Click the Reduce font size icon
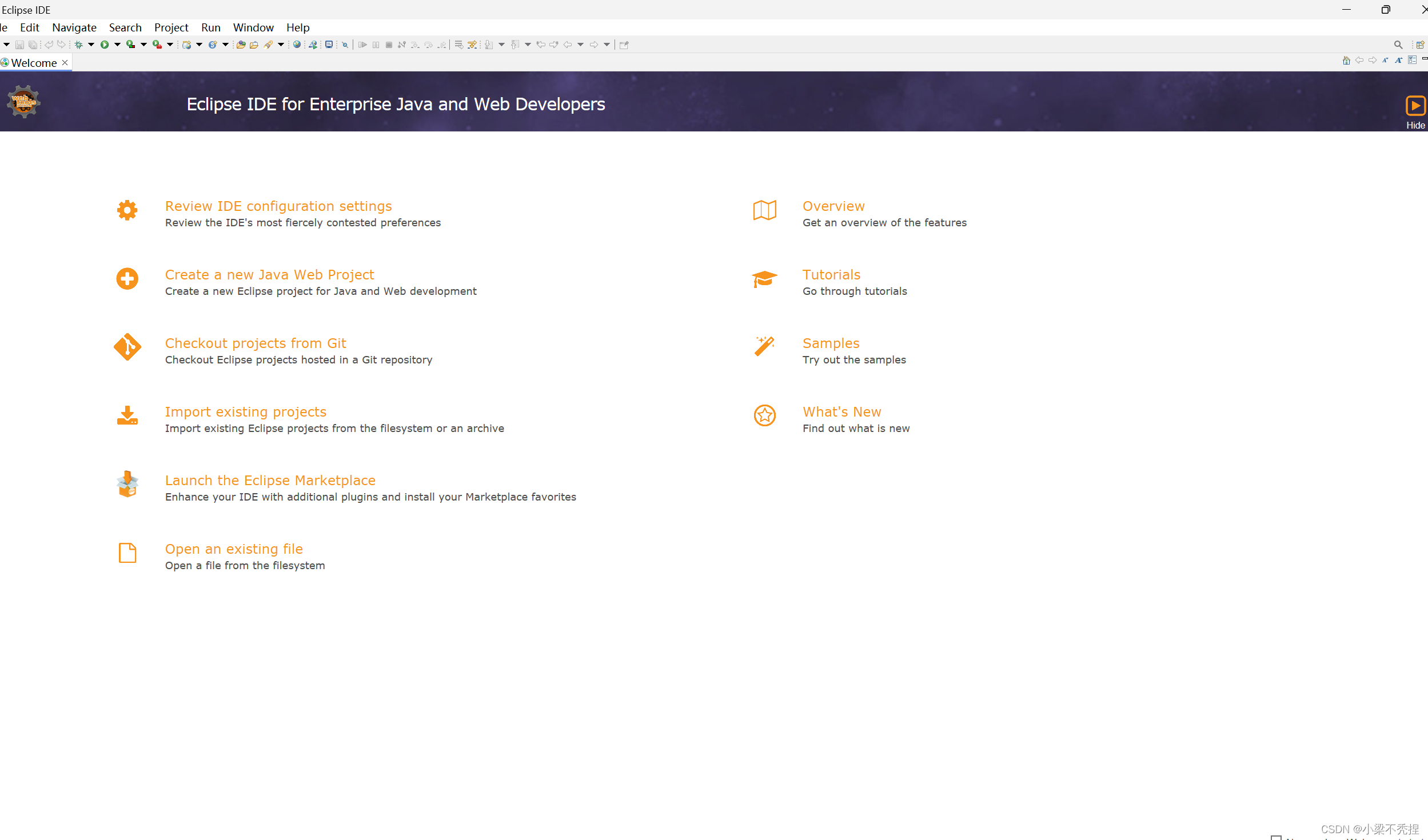 point(1385,60)
